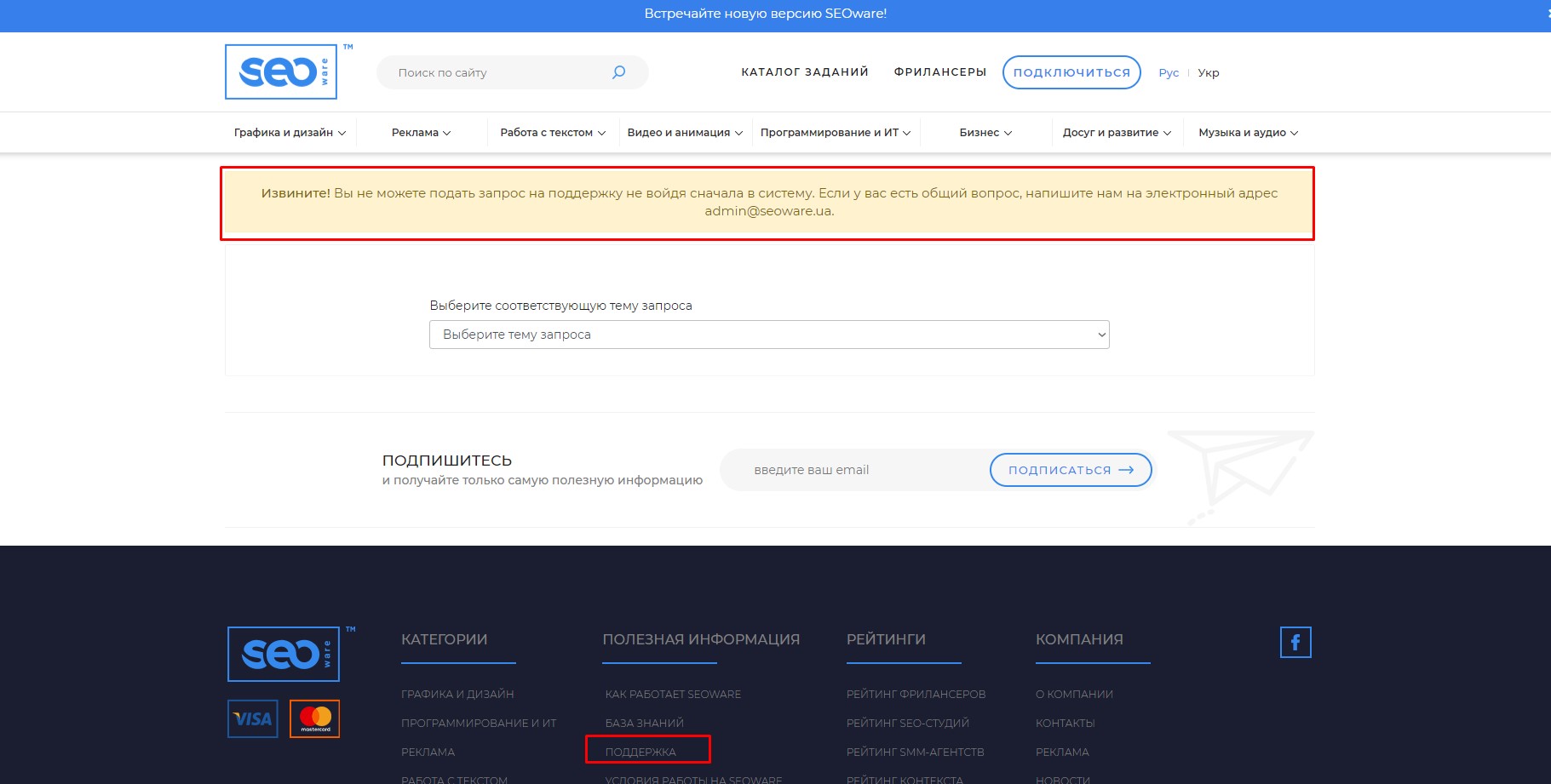Click the Mastercard payment icon
The height and width of the screenshot is (784, 1551).
tap(315, 719)
